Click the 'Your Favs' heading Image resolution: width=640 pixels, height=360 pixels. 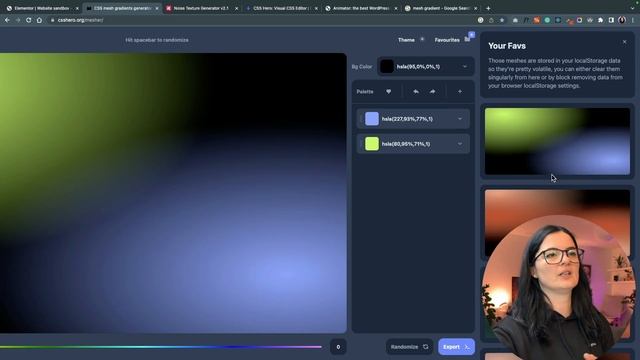507,46
